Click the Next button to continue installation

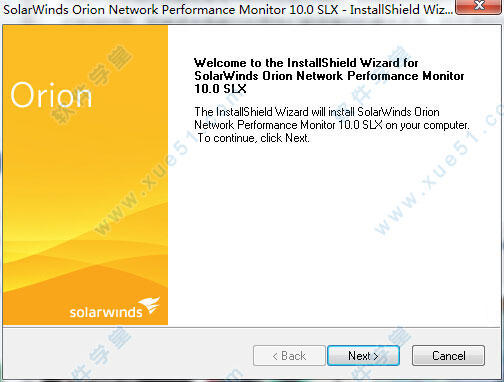pos(363,356)
